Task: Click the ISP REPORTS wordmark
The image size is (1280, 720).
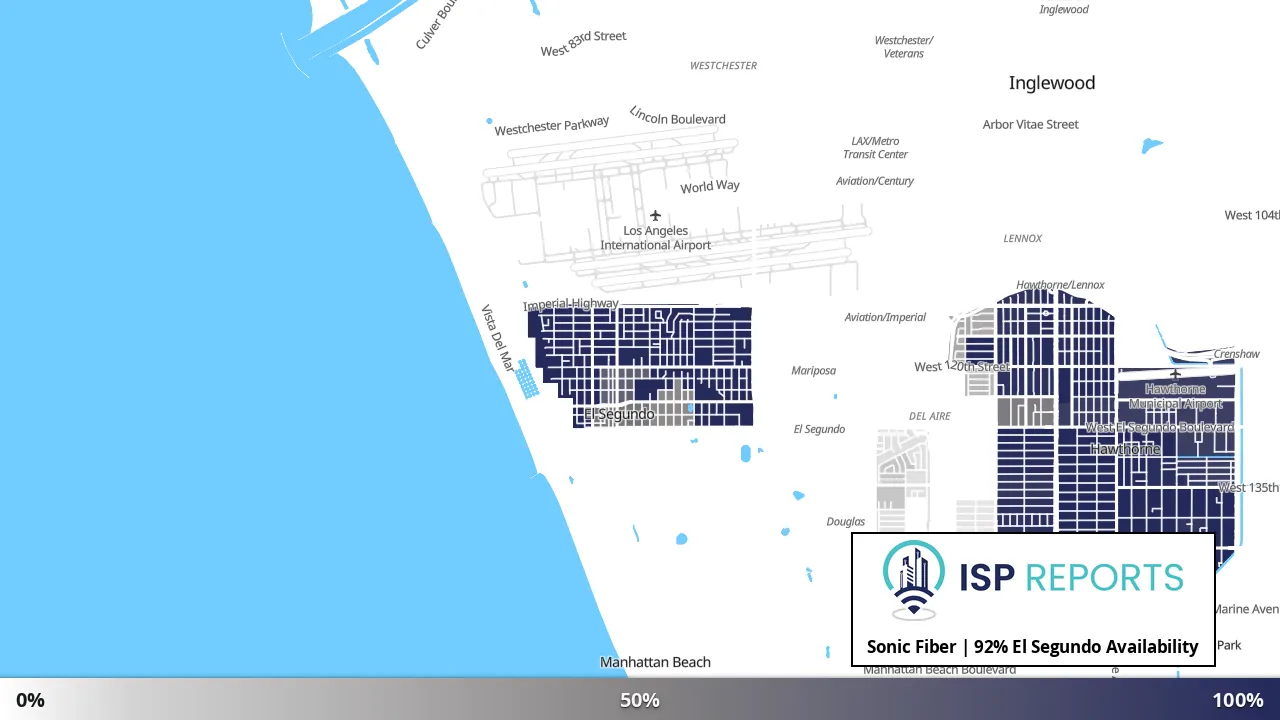Action: pos(1071,577)
